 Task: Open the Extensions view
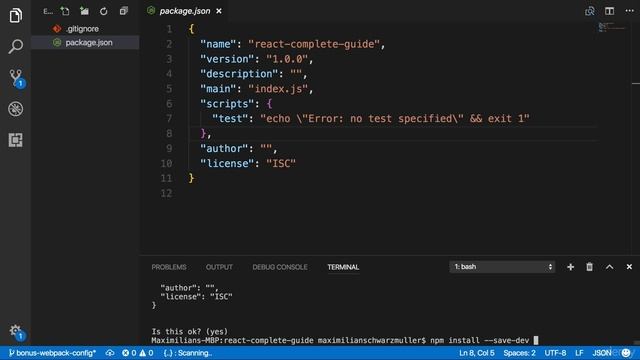click(16, 140)
